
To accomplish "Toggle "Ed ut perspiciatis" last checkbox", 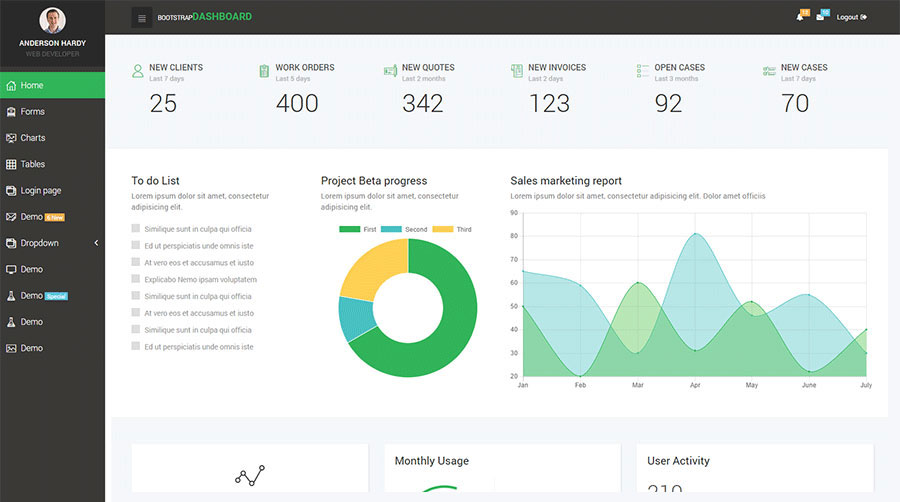I will (135, 347).
